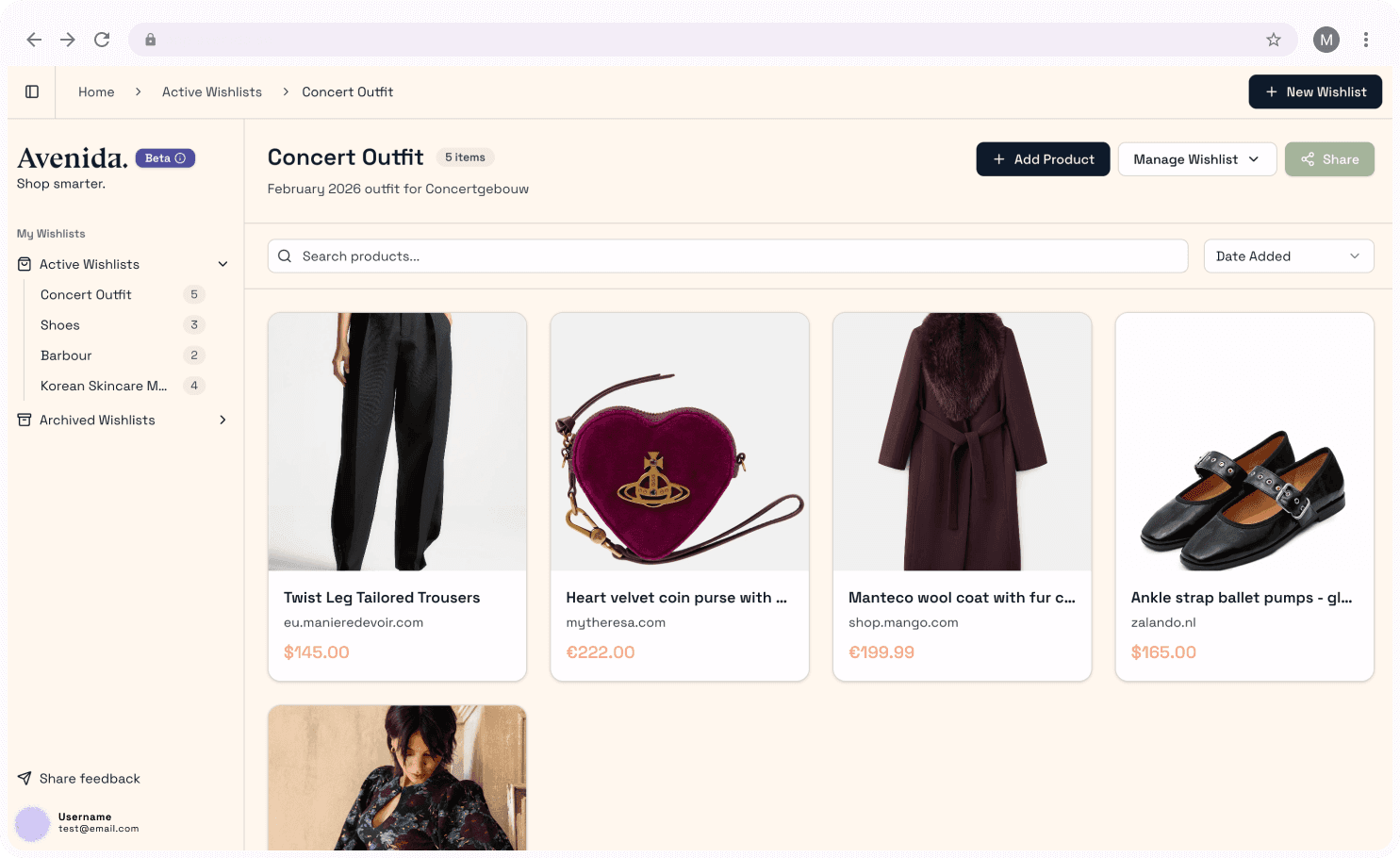Image resolution: width=1400 pixels, height=858 pixels.
Task: Click the search magnifier icon
Action: [285, 256]
